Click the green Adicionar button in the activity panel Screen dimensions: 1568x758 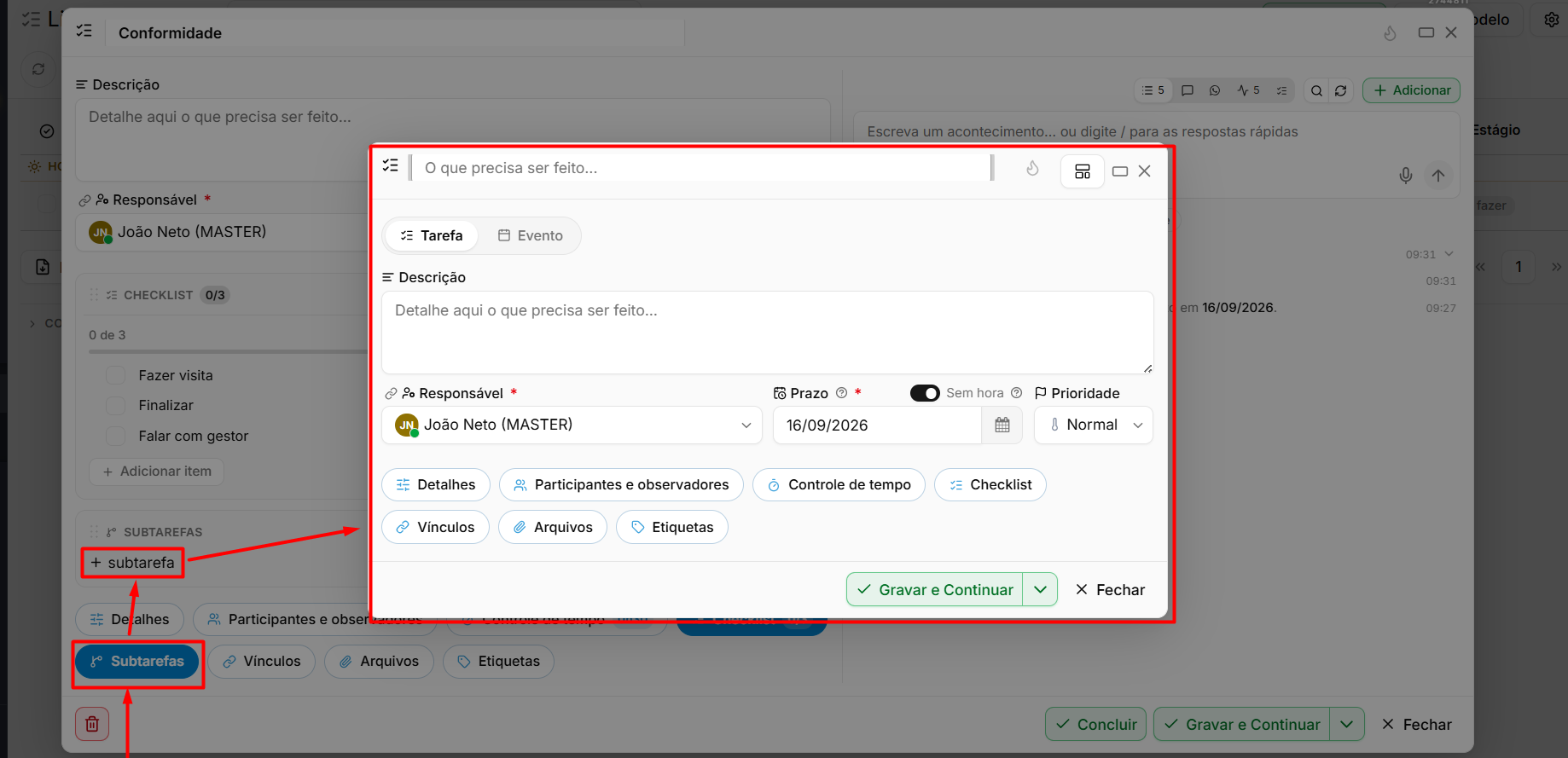click(x=1412, y=90)
